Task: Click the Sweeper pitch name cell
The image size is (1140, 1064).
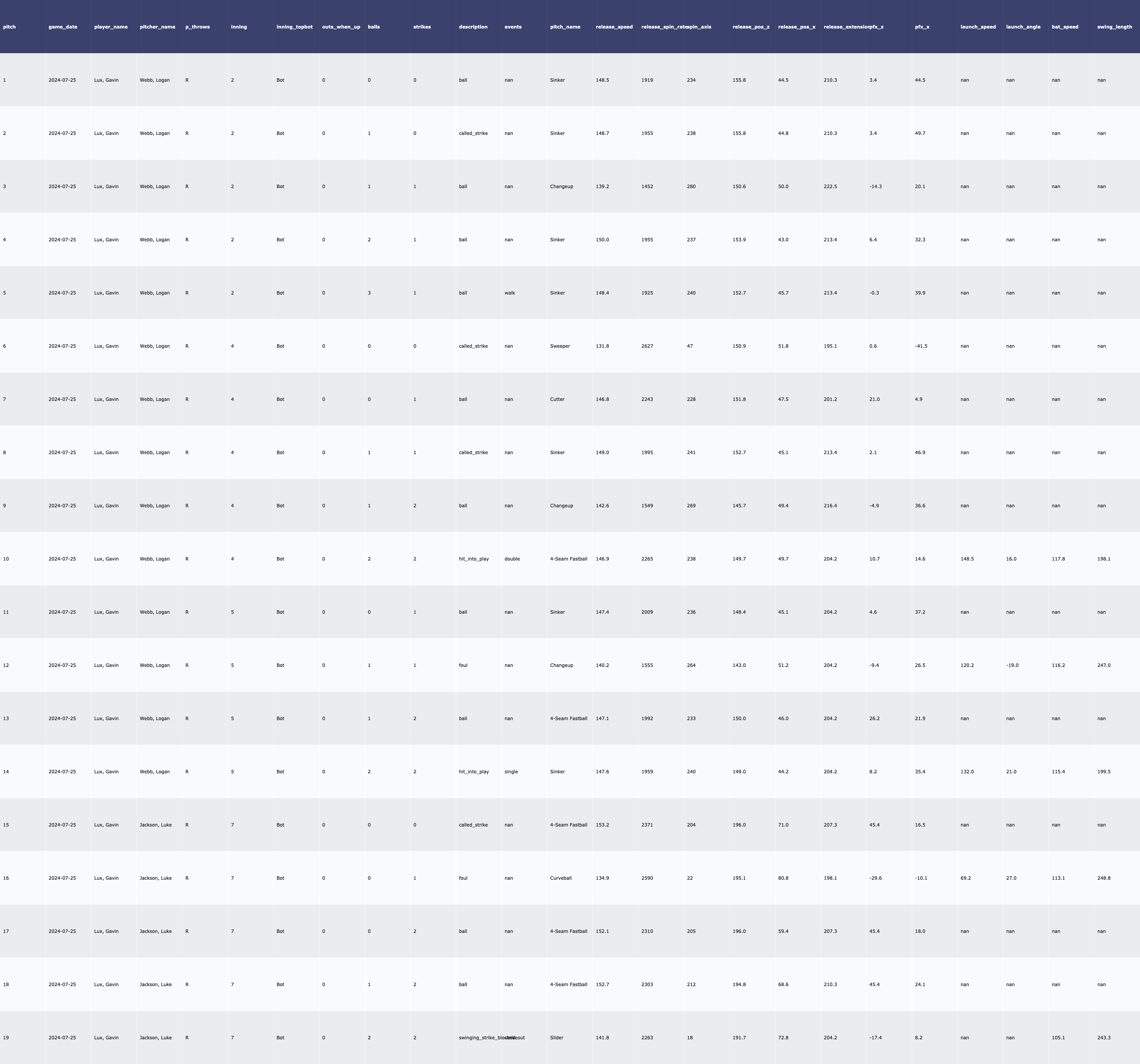Action: [560, 346]
